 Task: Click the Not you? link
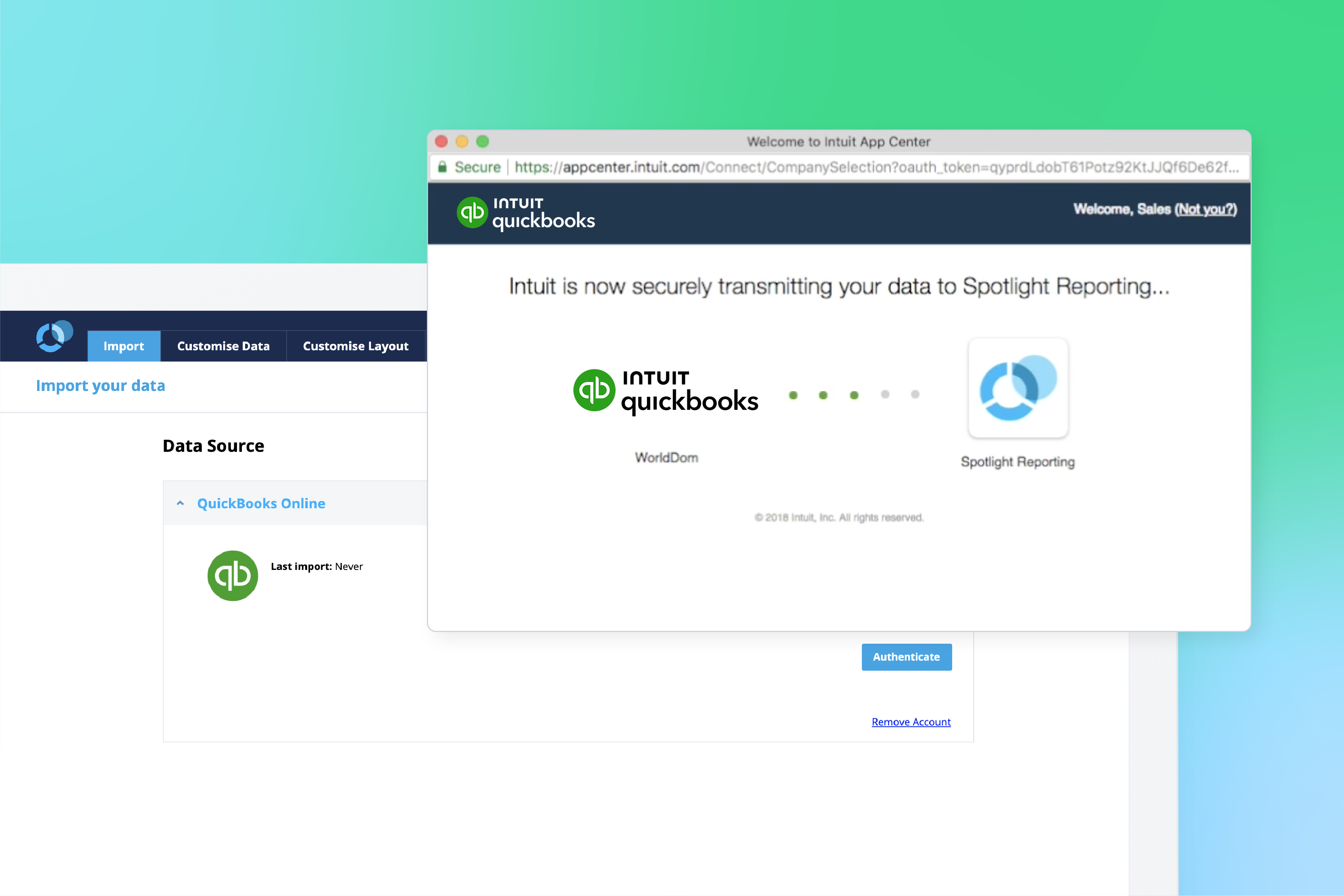click(1206, 210)
